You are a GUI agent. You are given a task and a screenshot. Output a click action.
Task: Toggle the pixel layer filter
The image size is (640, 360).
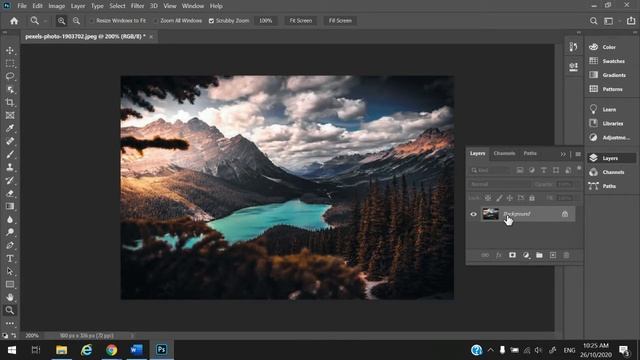tap(520, 170)
